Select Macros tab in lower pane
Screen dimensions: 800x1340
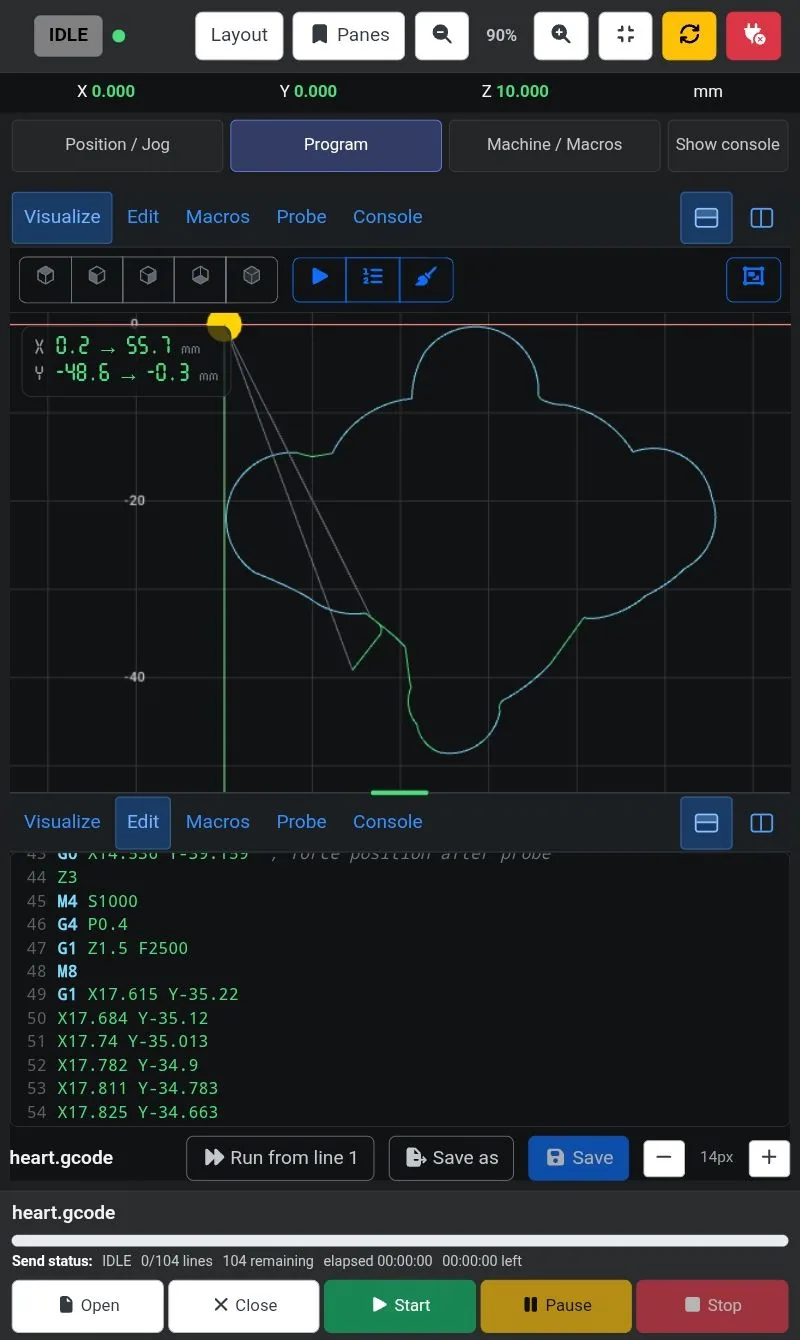[218, 822]
